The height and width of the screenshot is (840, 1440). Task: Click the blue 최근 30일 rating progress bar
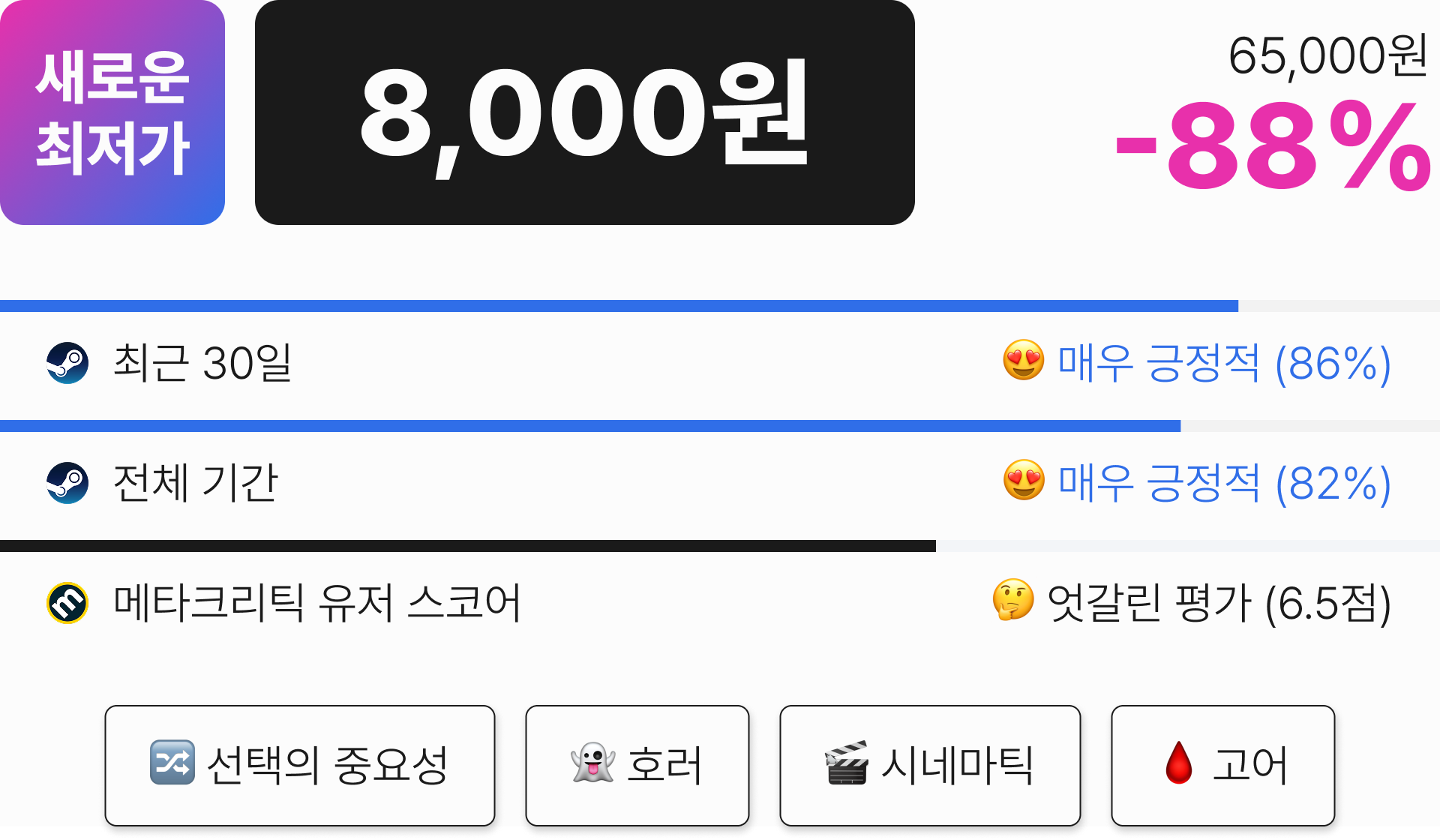point(619,306)
